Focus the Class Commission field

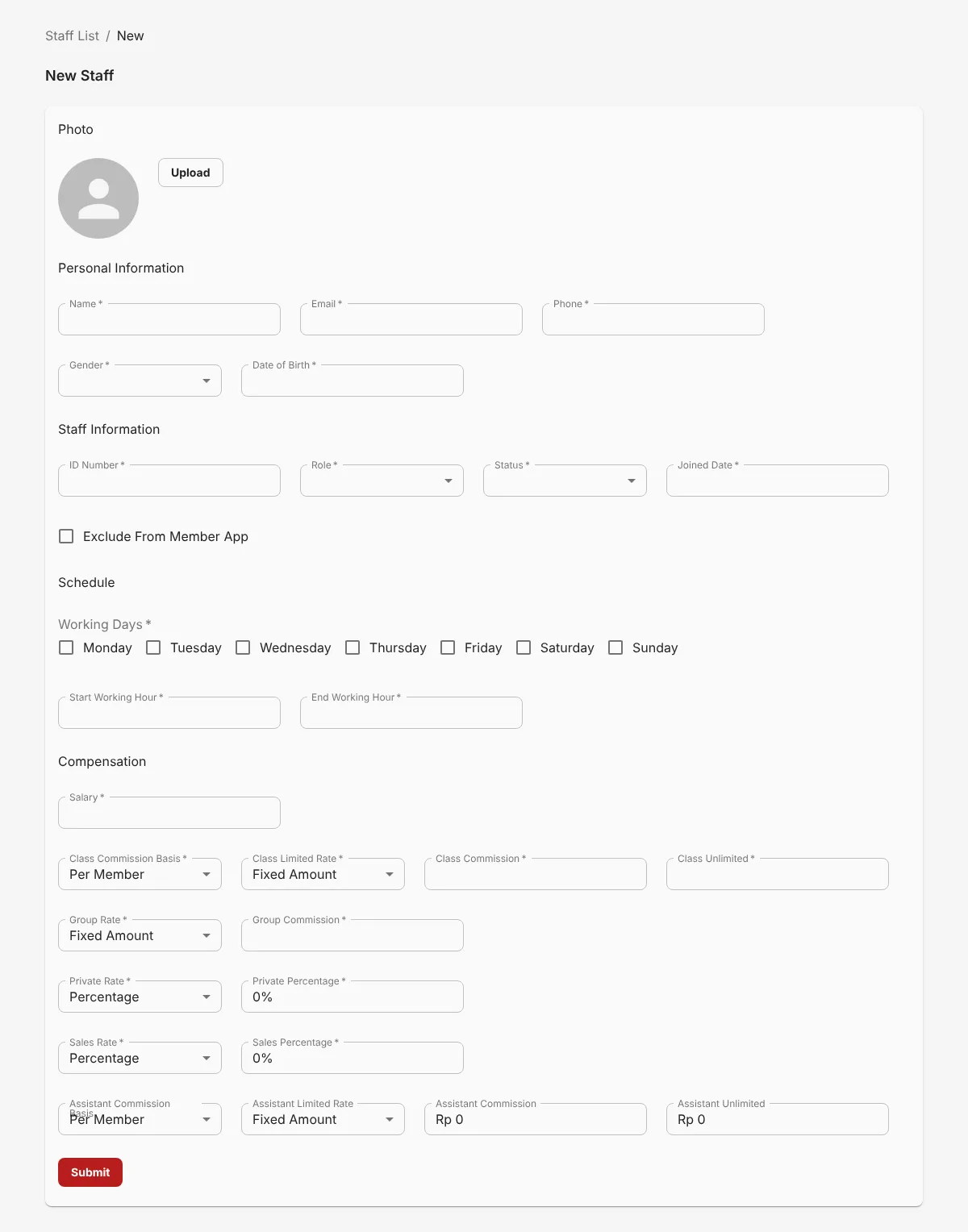[x=536, y=874]
